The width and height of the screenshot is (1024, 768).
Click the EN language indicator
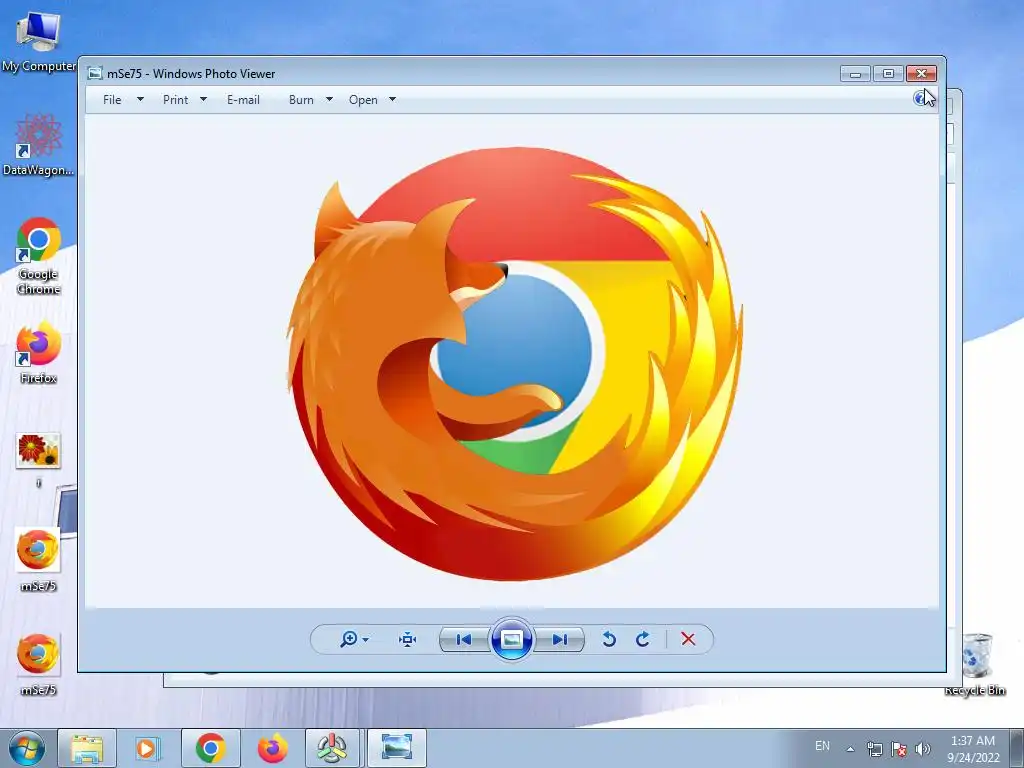click(822, 746)
